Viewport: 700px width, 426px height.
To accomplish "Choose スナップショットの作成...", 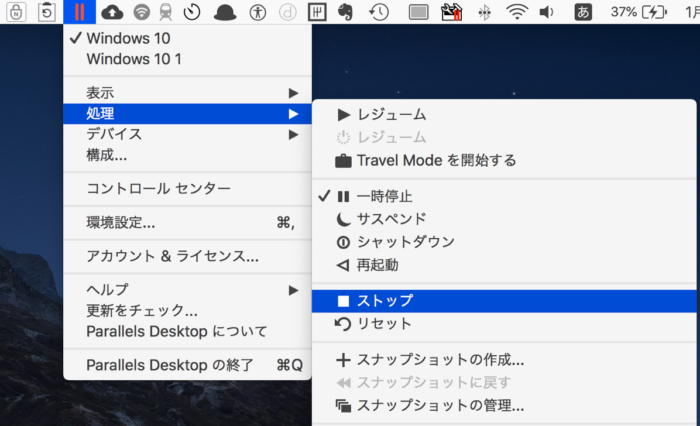I will pyautogui.click(x=504, y=360).
